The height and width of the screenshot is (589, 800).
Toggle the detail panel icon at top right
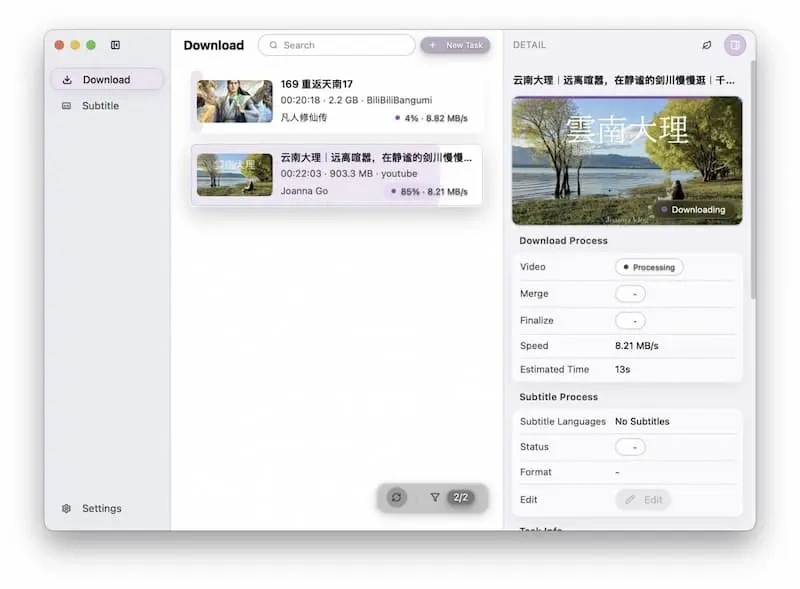(x=735, y=45)
